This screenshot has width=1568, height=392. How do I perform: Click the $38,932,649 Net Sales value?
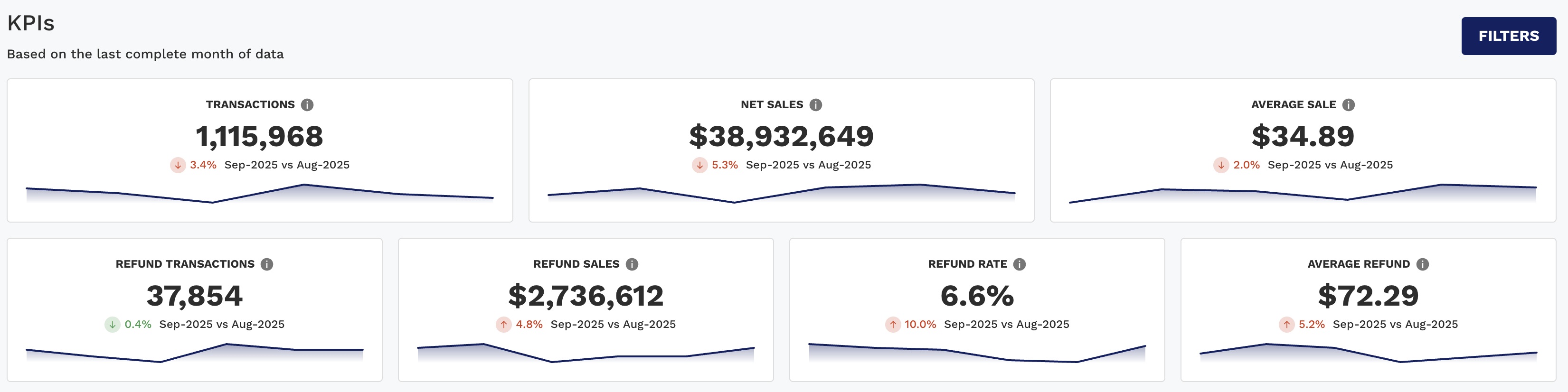click(781, 136)
